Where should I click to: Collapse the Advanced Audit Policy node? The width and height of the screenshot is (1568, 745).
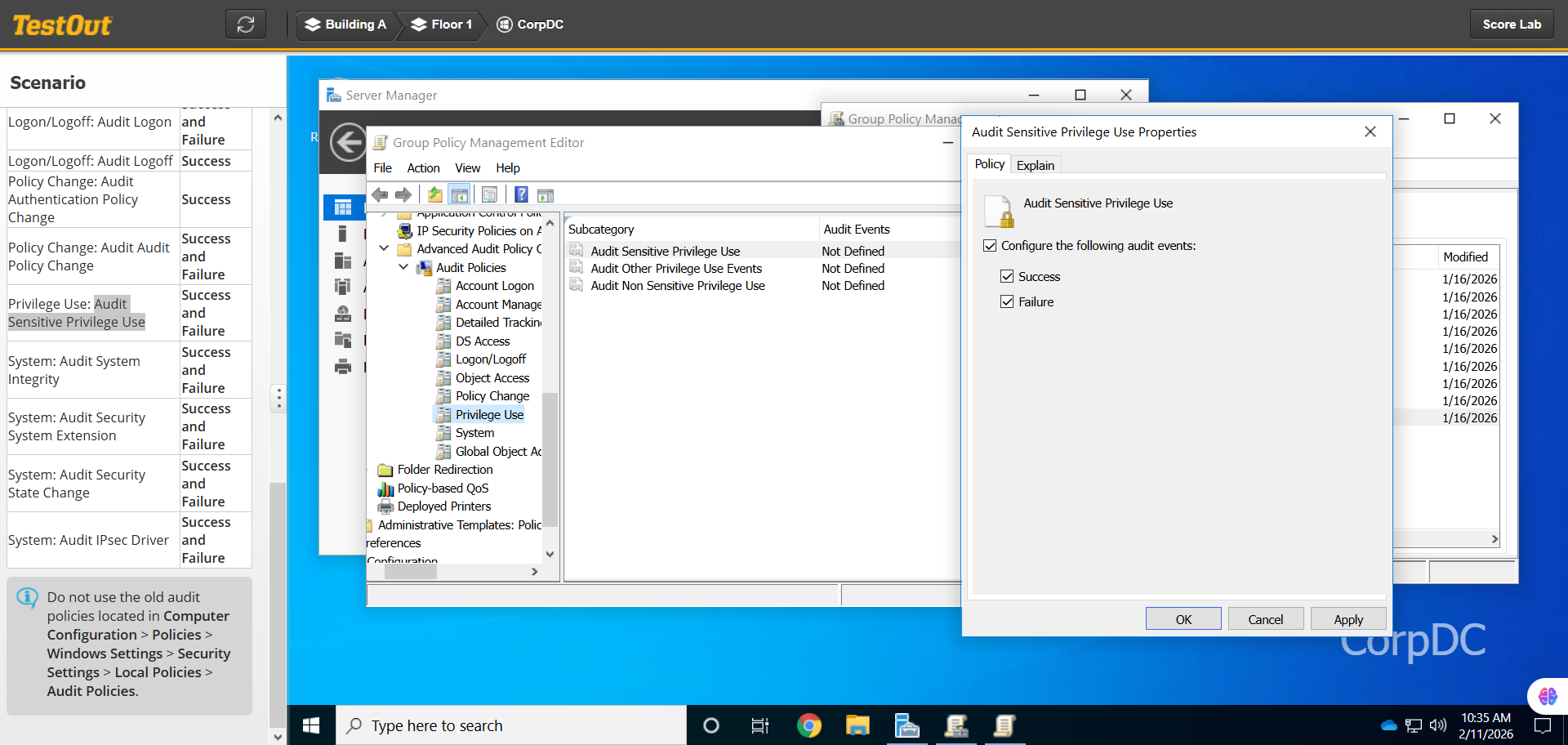tap(384, 249)
